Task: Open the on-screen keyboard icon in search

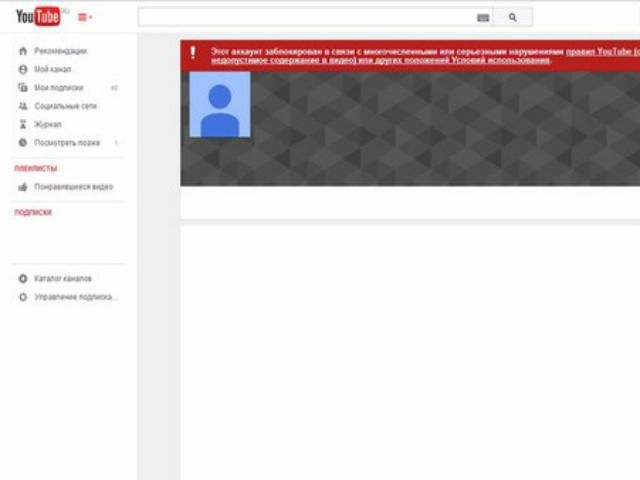Action: click(x=483, y=18)
